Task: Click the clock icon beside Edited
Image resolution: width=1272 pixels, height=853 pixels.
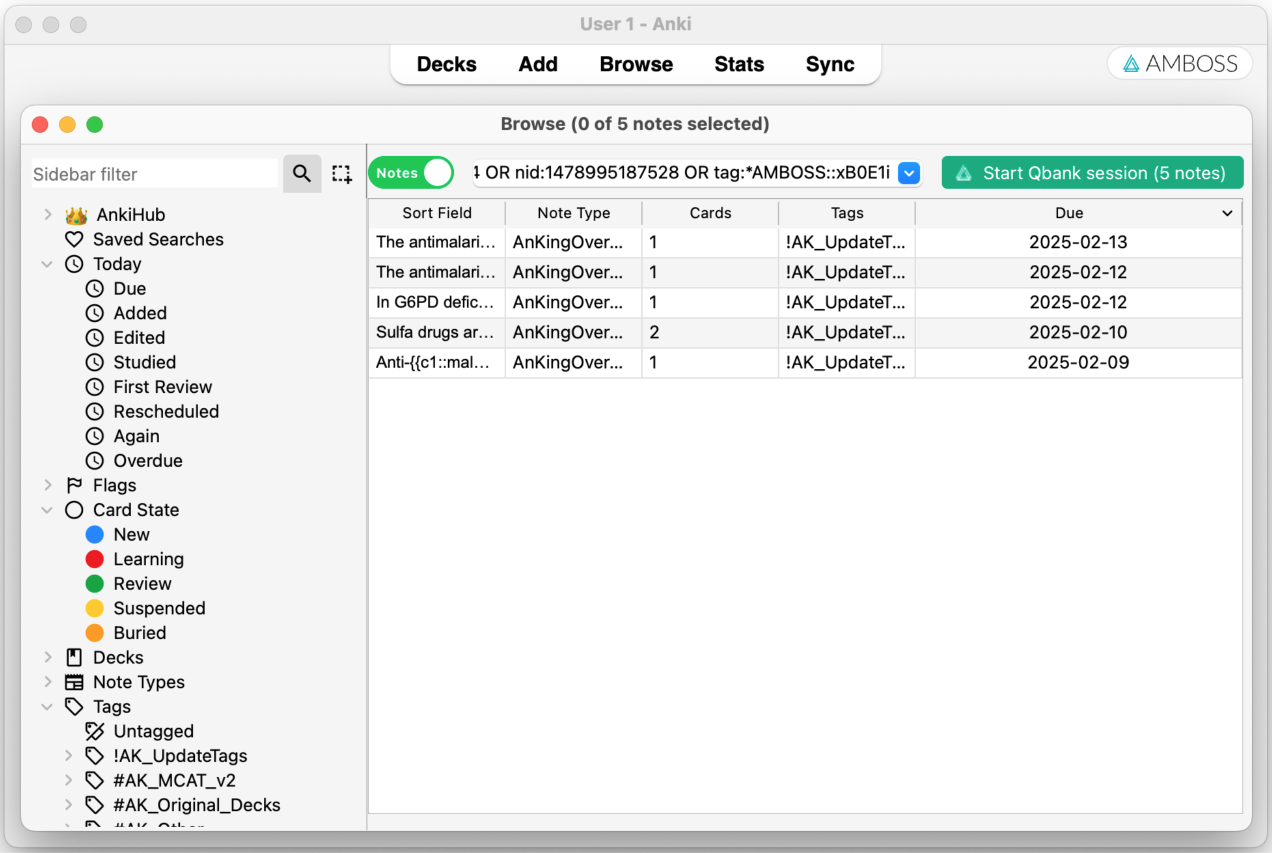Action: pyautogui.click(x=95, y=338)
